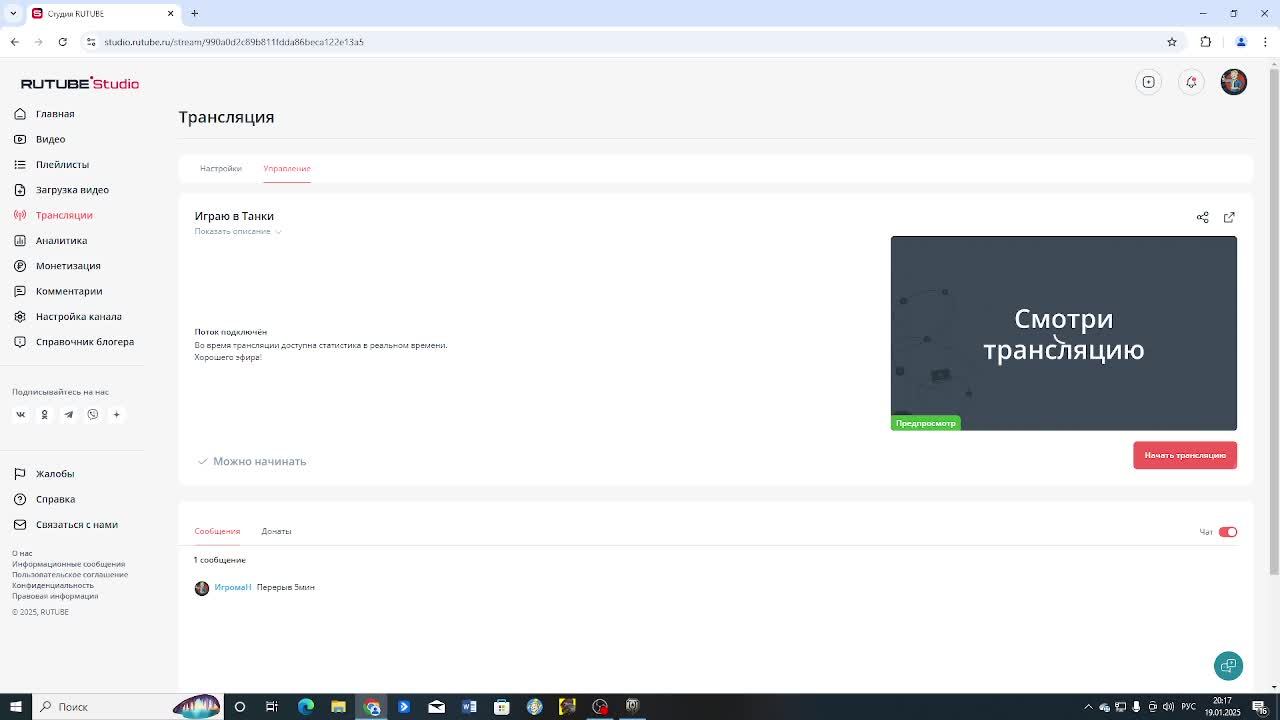
Task: Toggle the Чат switch off
Action: 1228,532
